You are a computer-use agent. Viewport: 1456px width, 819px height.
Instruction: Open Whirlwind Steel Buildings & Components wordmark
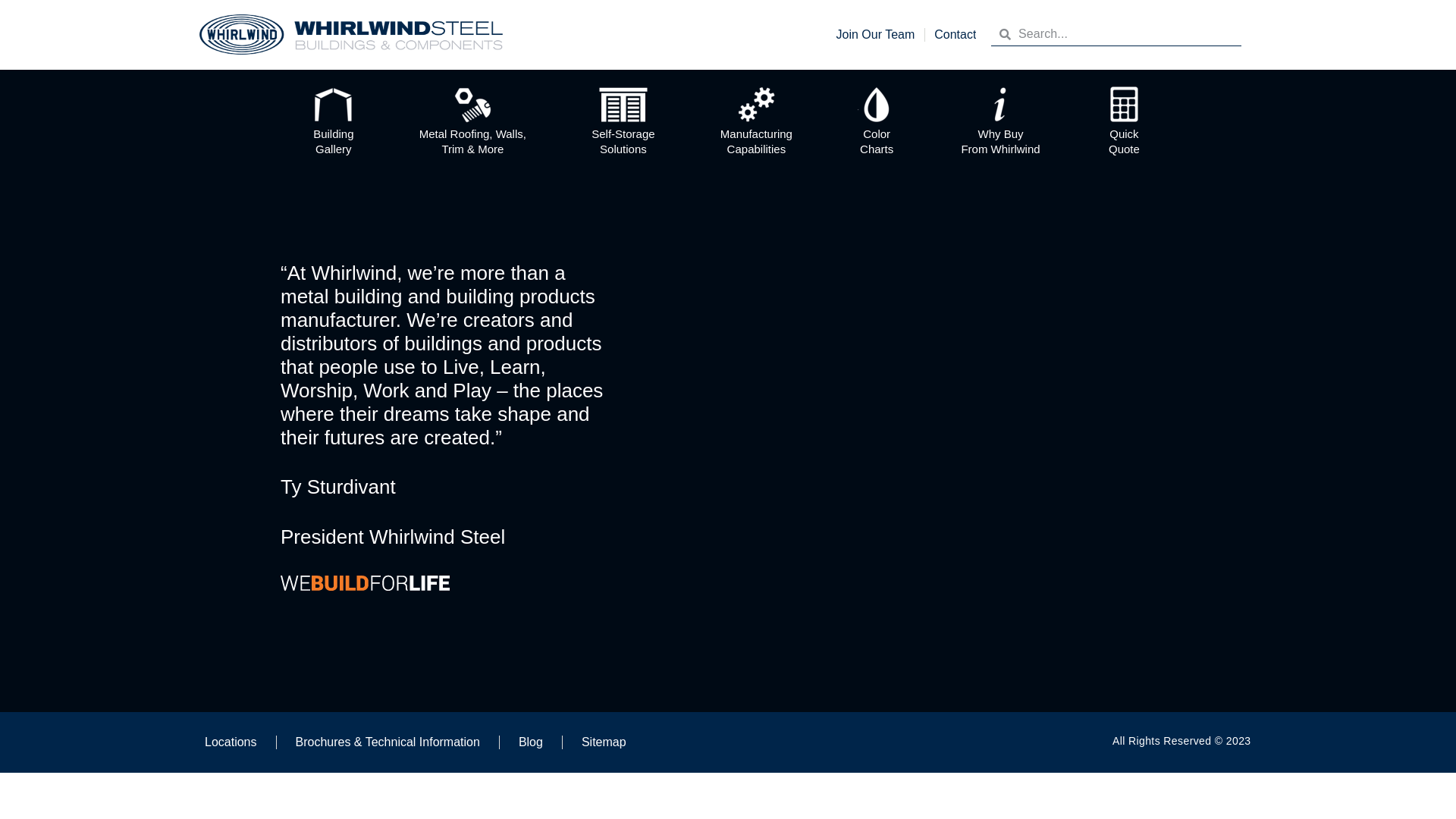pyautogui.click(x=398, y=36)
